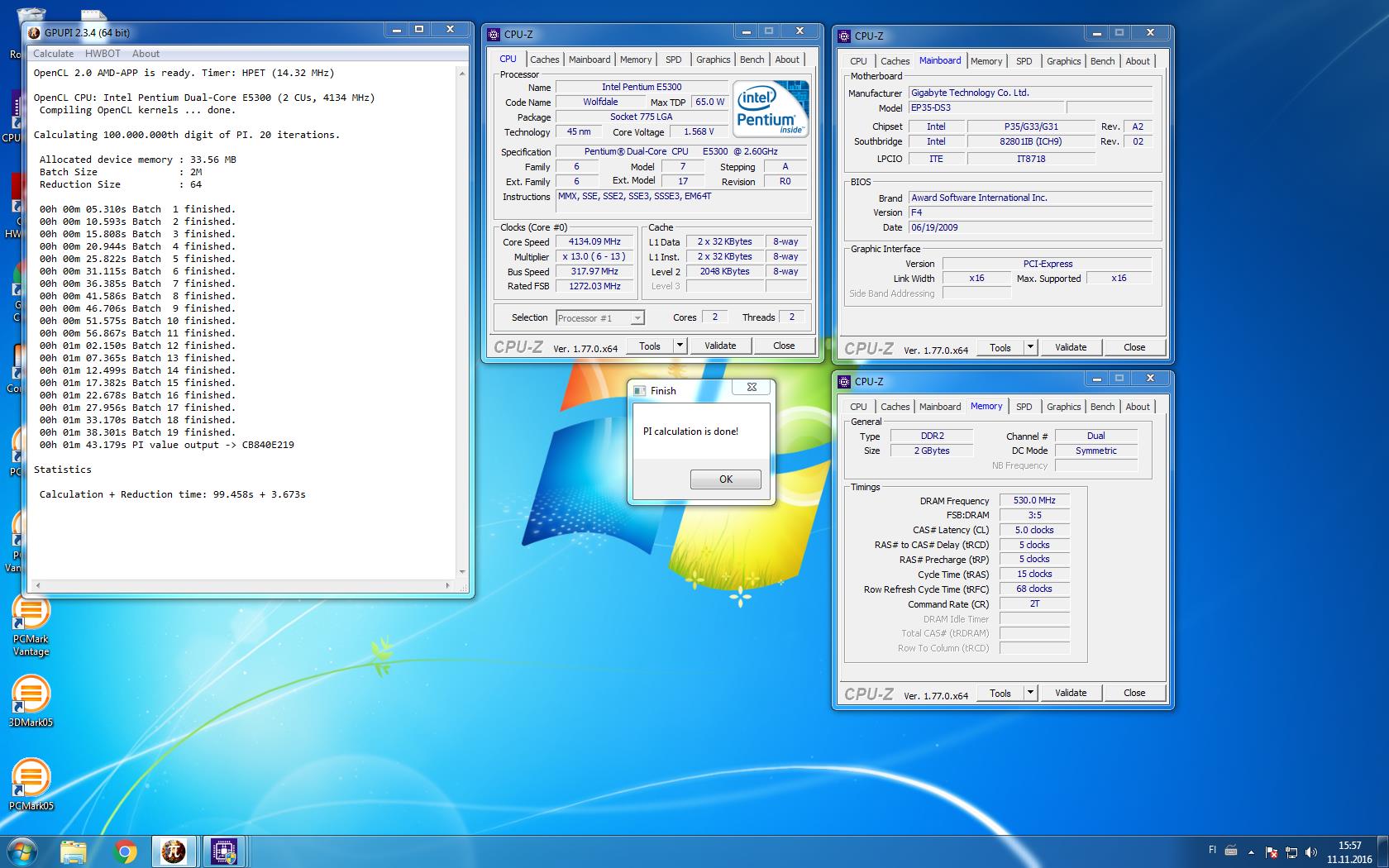Open the HWBOT menu in GPUPI
The width and height of the screenshot is (1389, 868).
pos(103,53)
